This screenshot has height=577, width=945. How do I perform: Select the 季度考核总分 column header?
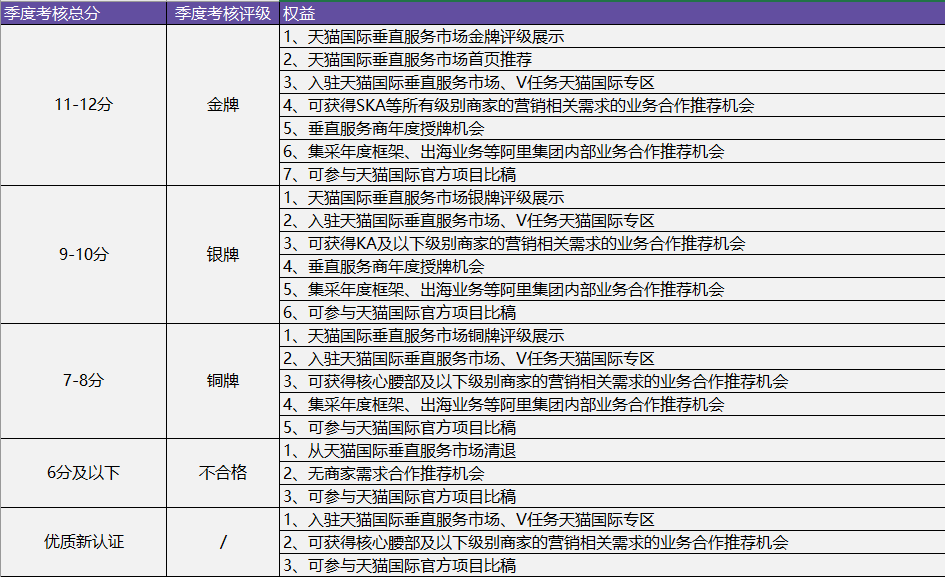point(83,13)
